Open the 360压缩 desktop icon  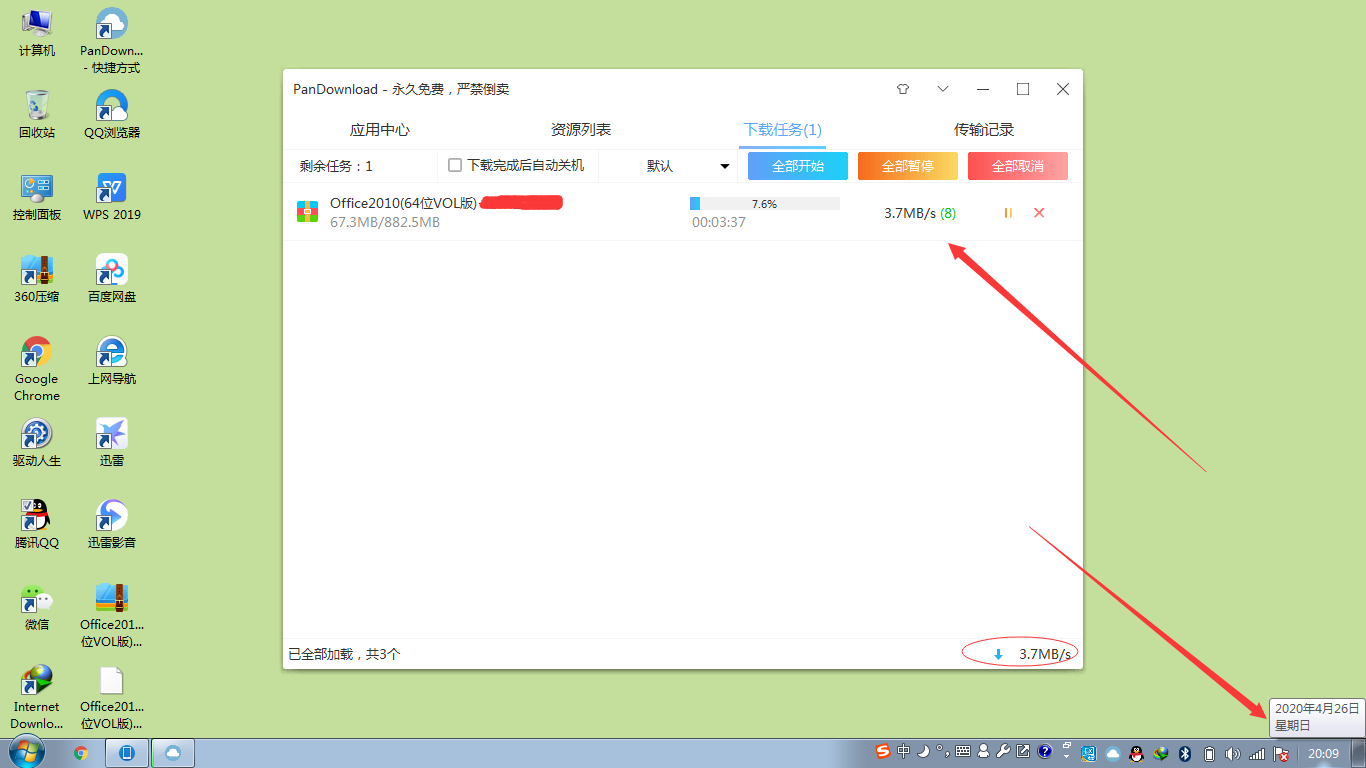pos(37,279)
